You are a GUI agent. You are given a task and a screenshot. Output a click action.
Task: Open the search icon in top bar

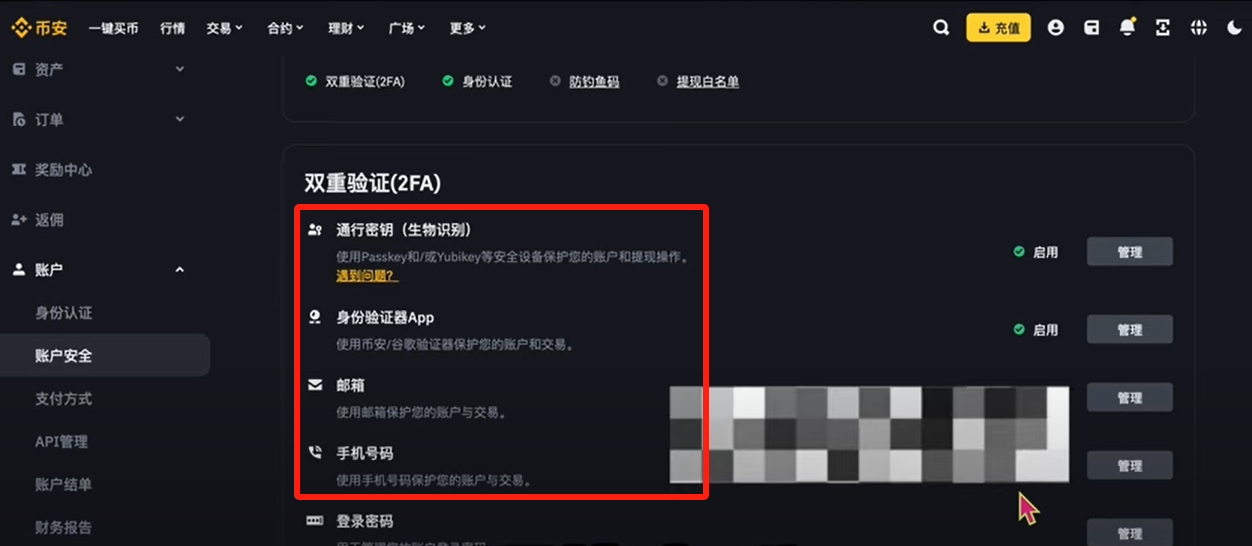tap(940, 28)
